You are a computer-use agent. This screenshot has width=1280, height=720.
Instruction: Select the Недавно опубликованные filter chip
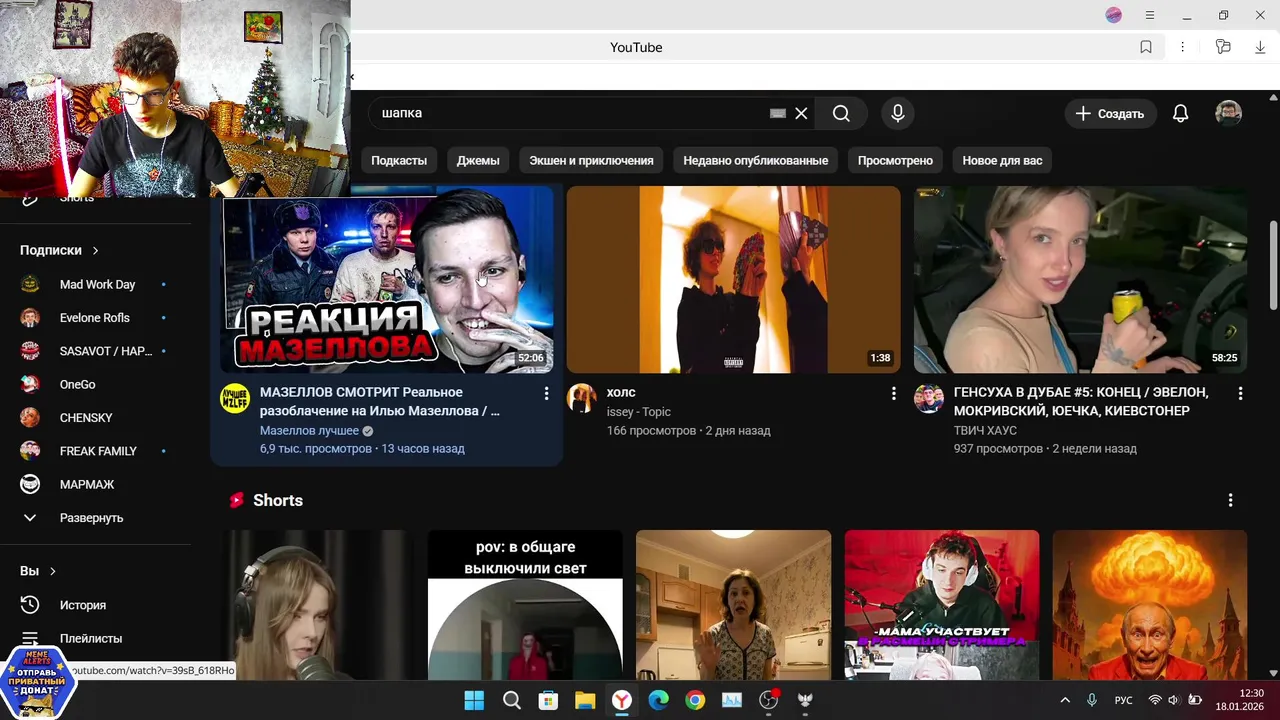[x=756, y=160]
